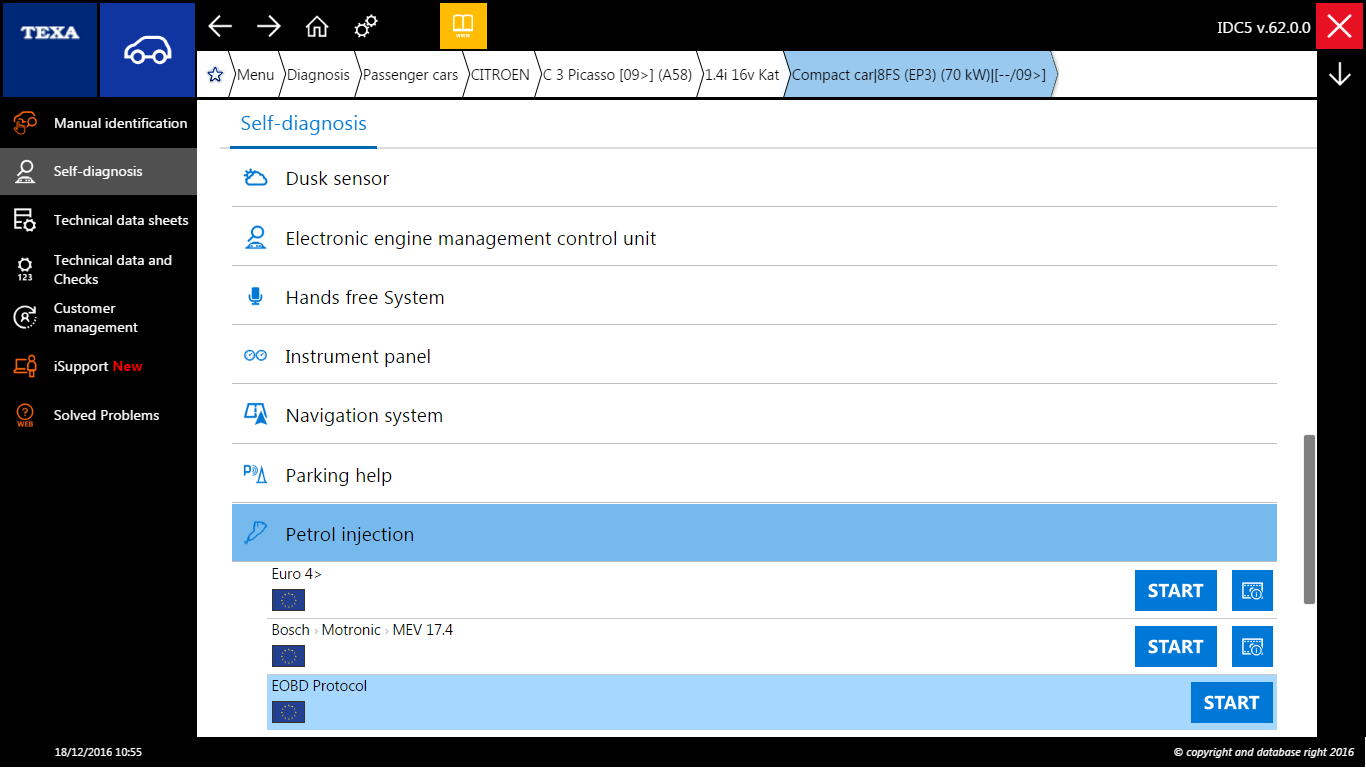Click the Parking help sensor icon

coord(255,474)
